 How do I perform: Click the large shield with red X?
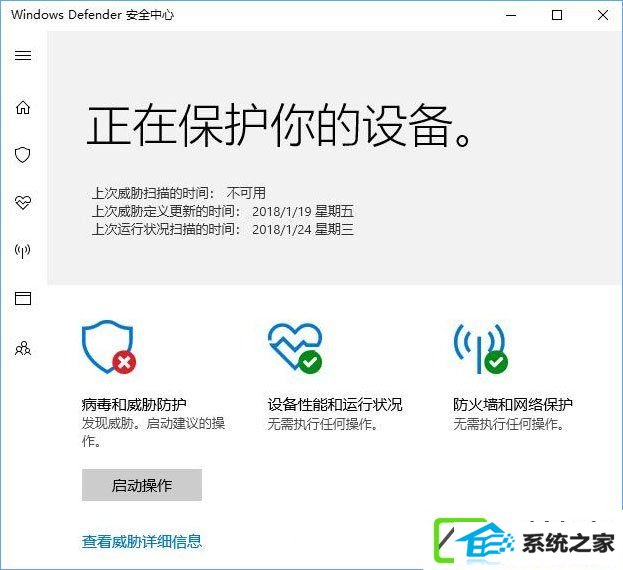109,347
